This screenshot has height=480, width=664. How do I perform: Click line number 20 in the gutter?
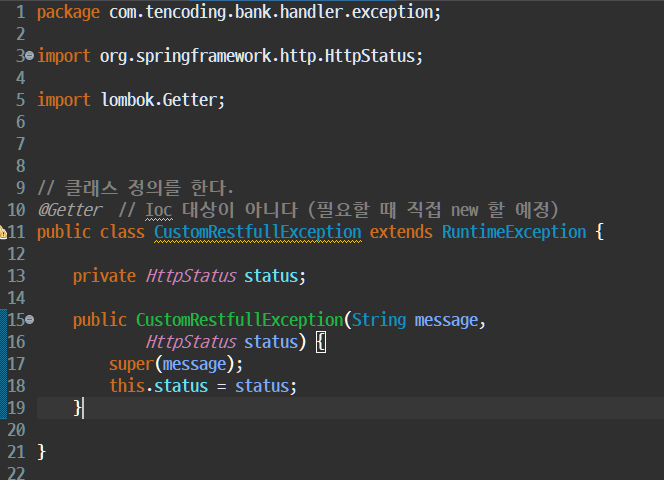(x=17, y=430)
